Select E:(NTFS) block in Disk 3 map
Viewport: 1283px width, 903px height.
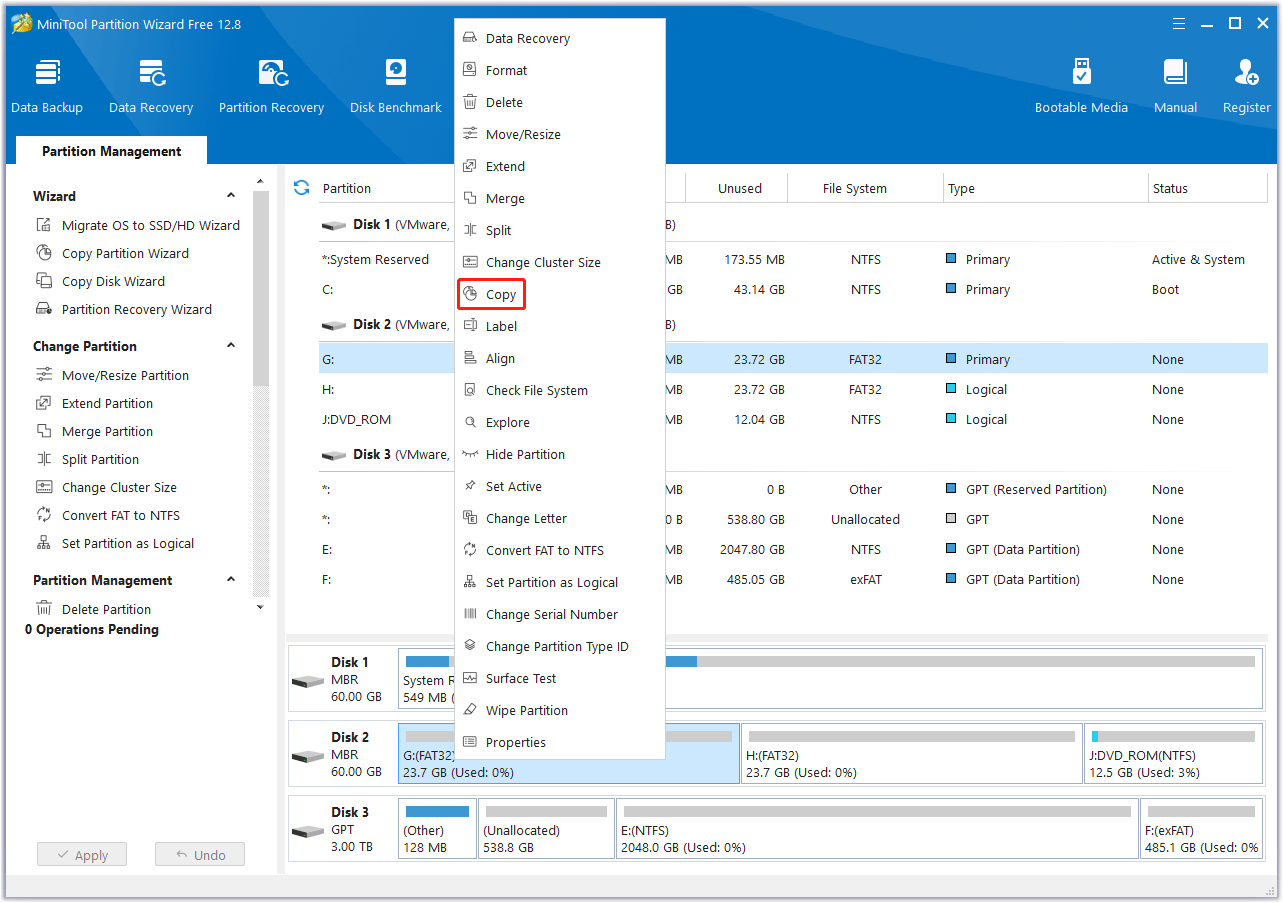(877, 828)
